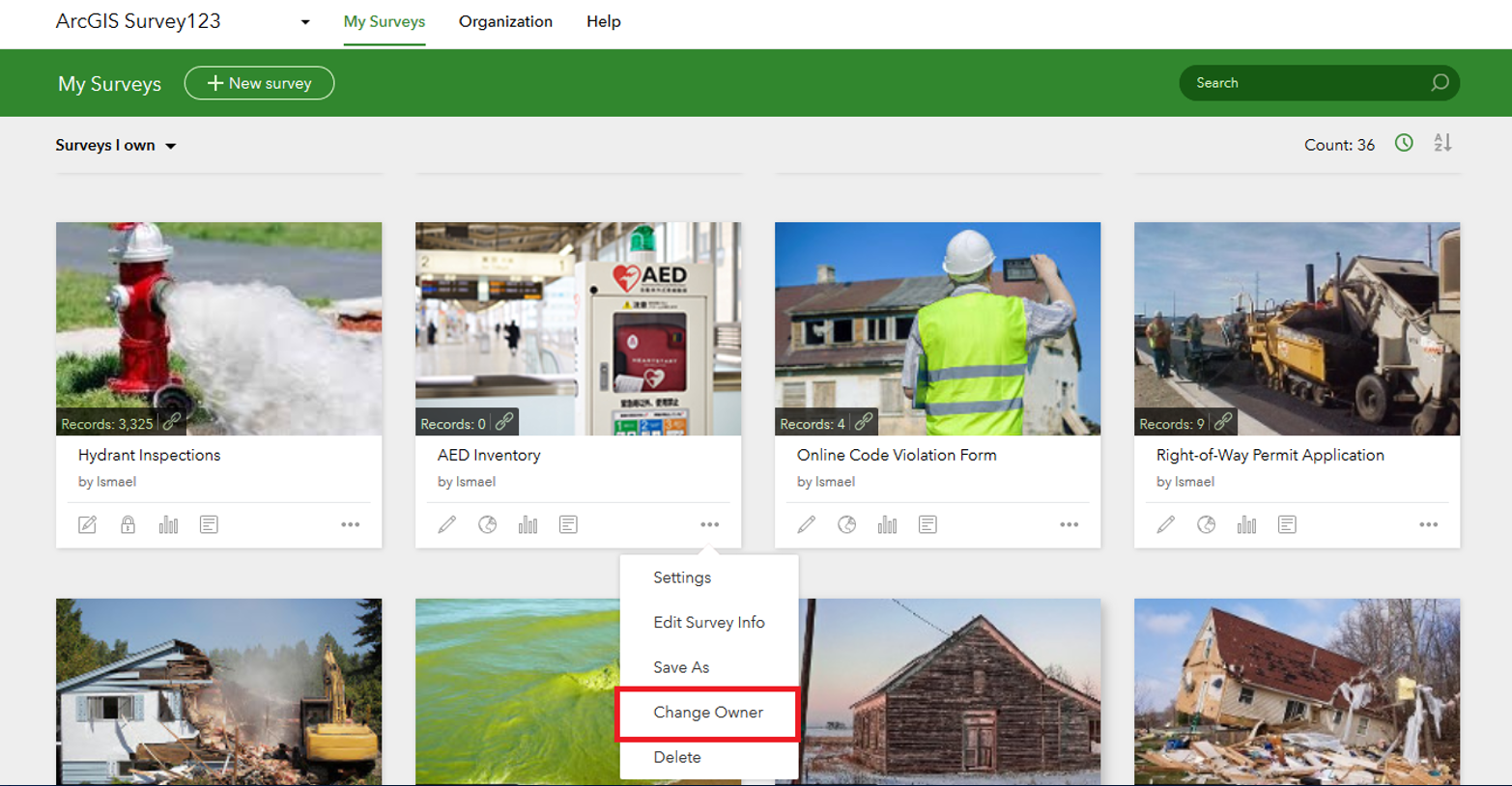Create a New survey
This screenshot has width=1512, height=786.
click(259, 83)
